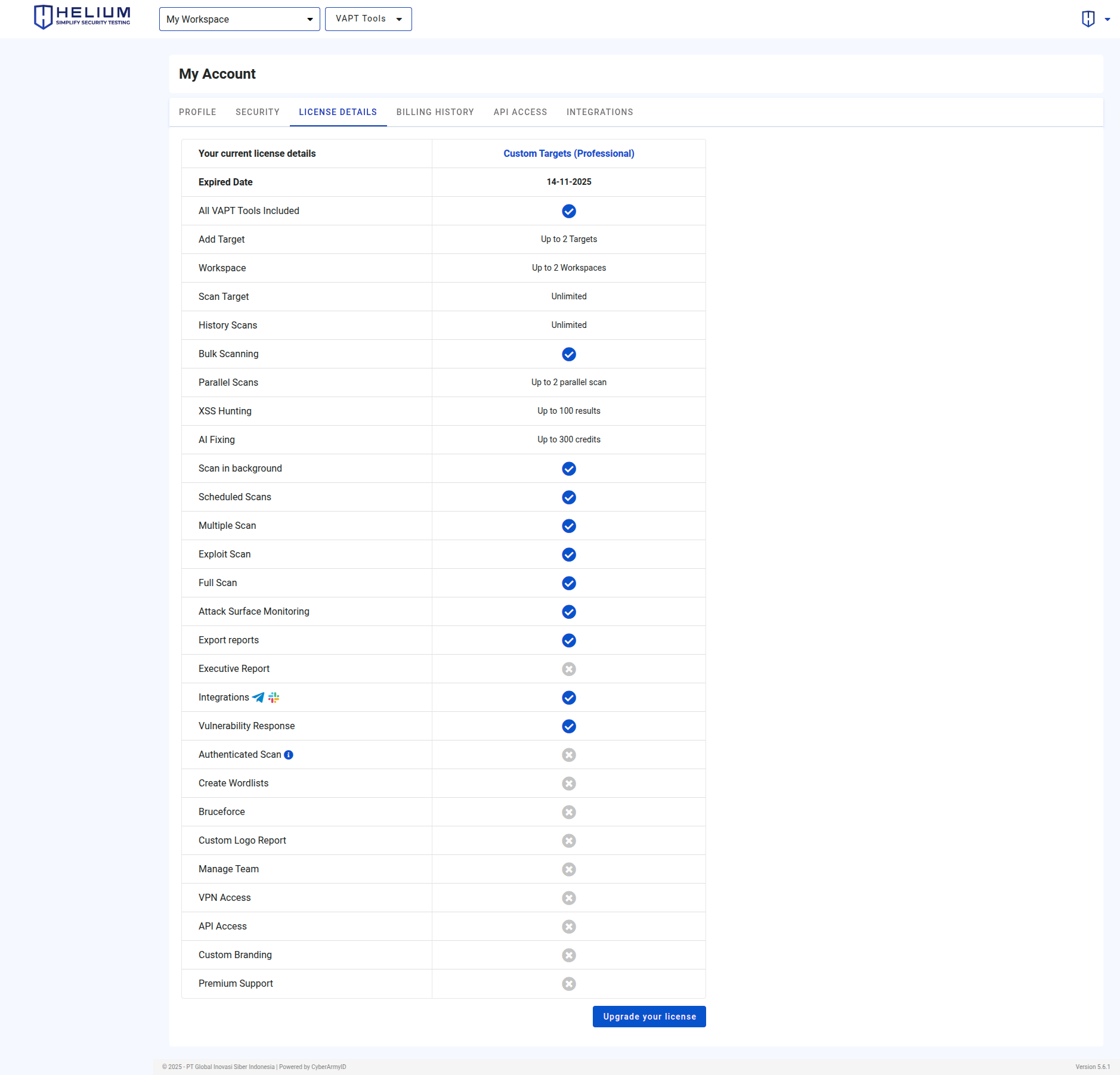
Task: Click the Helium logo in header
Action: pyautogui.click(x=82, y=17)
